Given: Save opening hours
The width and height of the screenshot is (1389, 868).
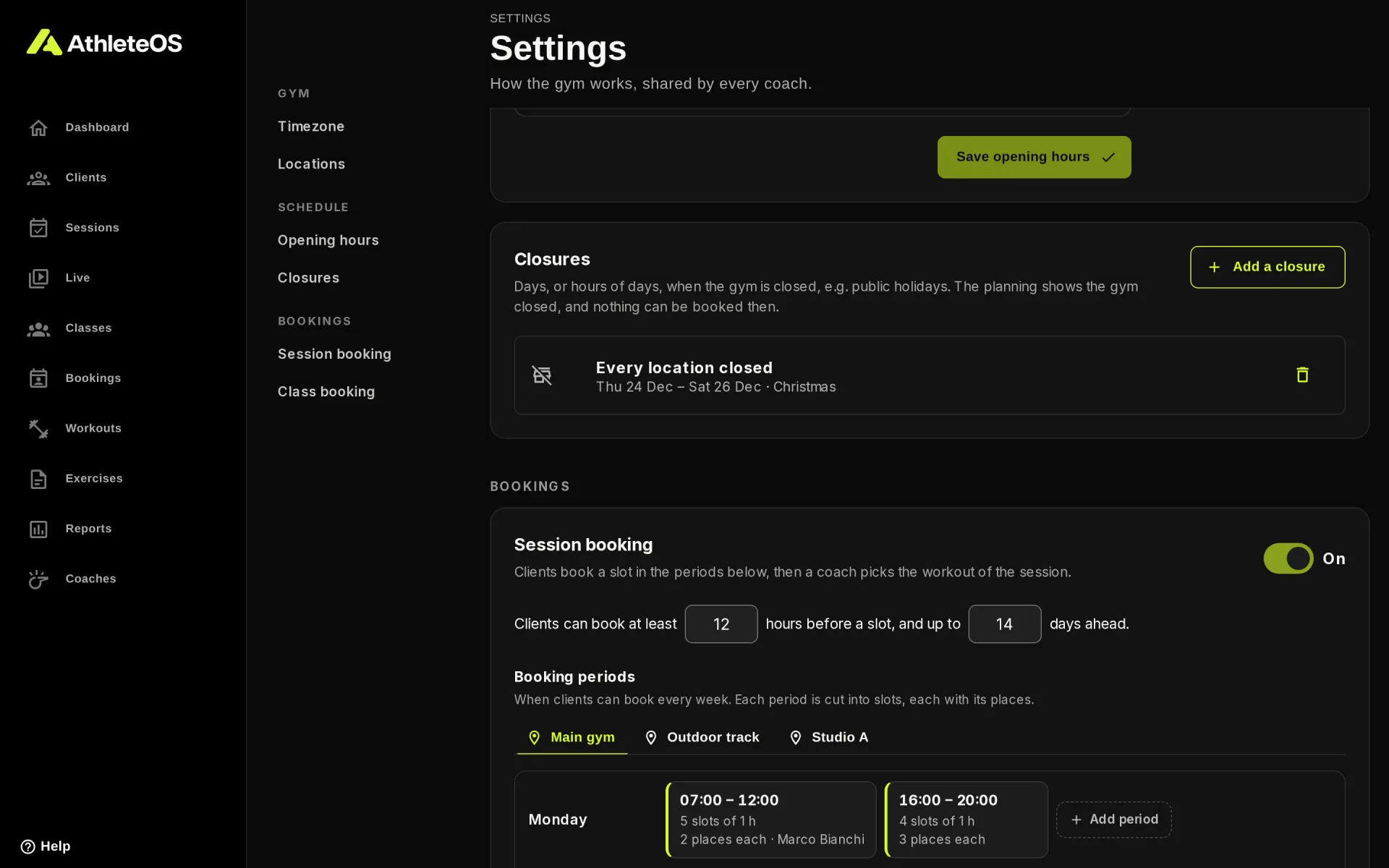Looking at the screenshot, I should (1034, 157).
